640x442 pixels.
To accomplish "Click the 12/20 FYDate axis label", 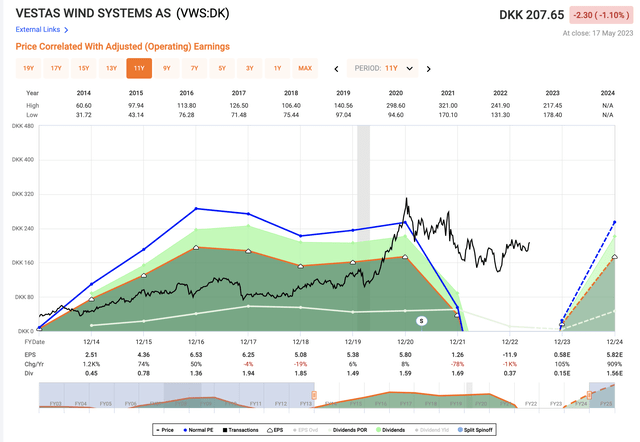I will (405, 342).
